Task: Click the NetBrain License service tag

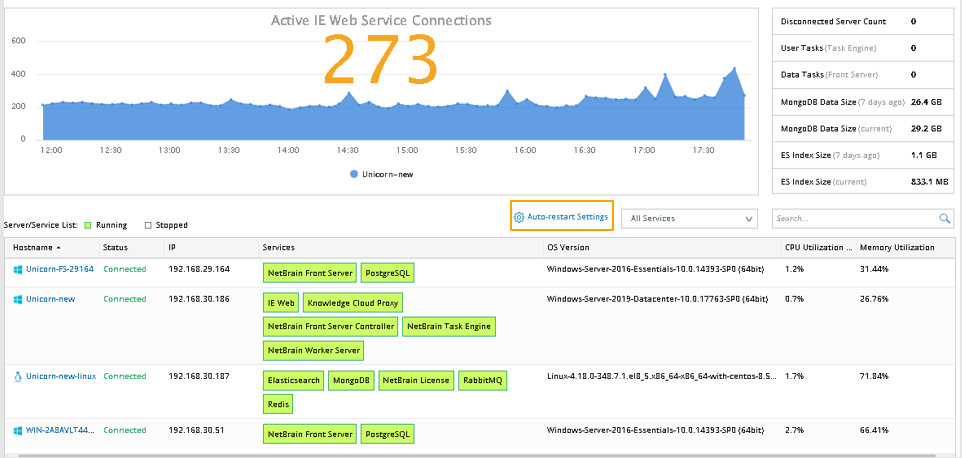Action: 416,380
